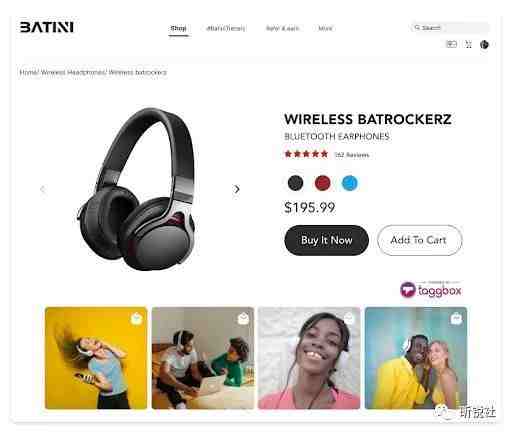Open the card icon in header
This screenshot has width=512, height=435.
451,44
